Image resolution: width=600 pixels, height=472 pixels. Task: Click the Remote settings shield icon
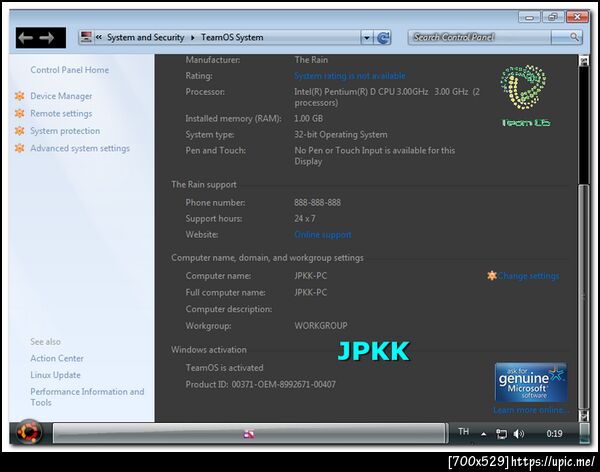click(20, 113)
